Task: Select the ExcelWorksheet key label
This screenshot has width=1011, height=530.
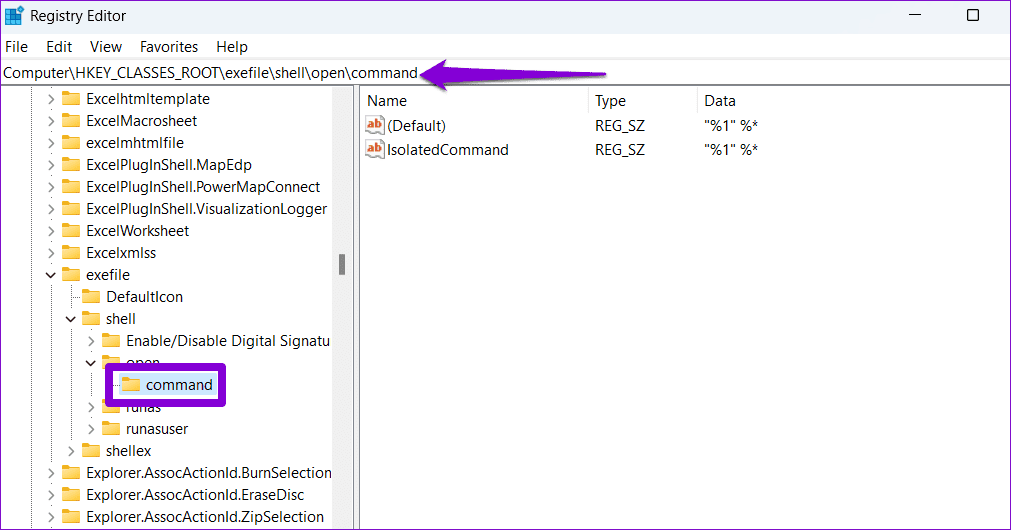Action: click(137, 231)
